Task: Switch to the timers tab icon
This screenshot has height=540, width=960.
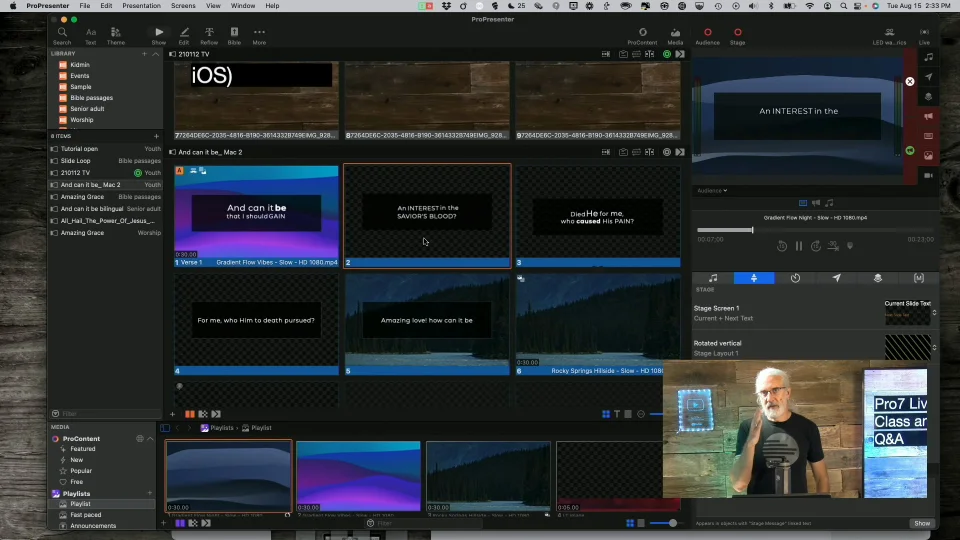Action: click(x=795, y=278)
